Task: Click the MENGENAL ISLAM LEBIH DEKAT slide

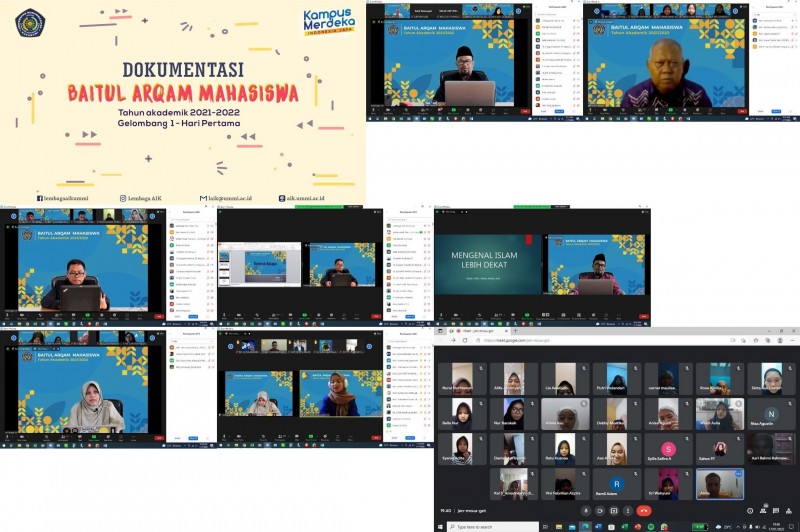Action: click(487, 264)
